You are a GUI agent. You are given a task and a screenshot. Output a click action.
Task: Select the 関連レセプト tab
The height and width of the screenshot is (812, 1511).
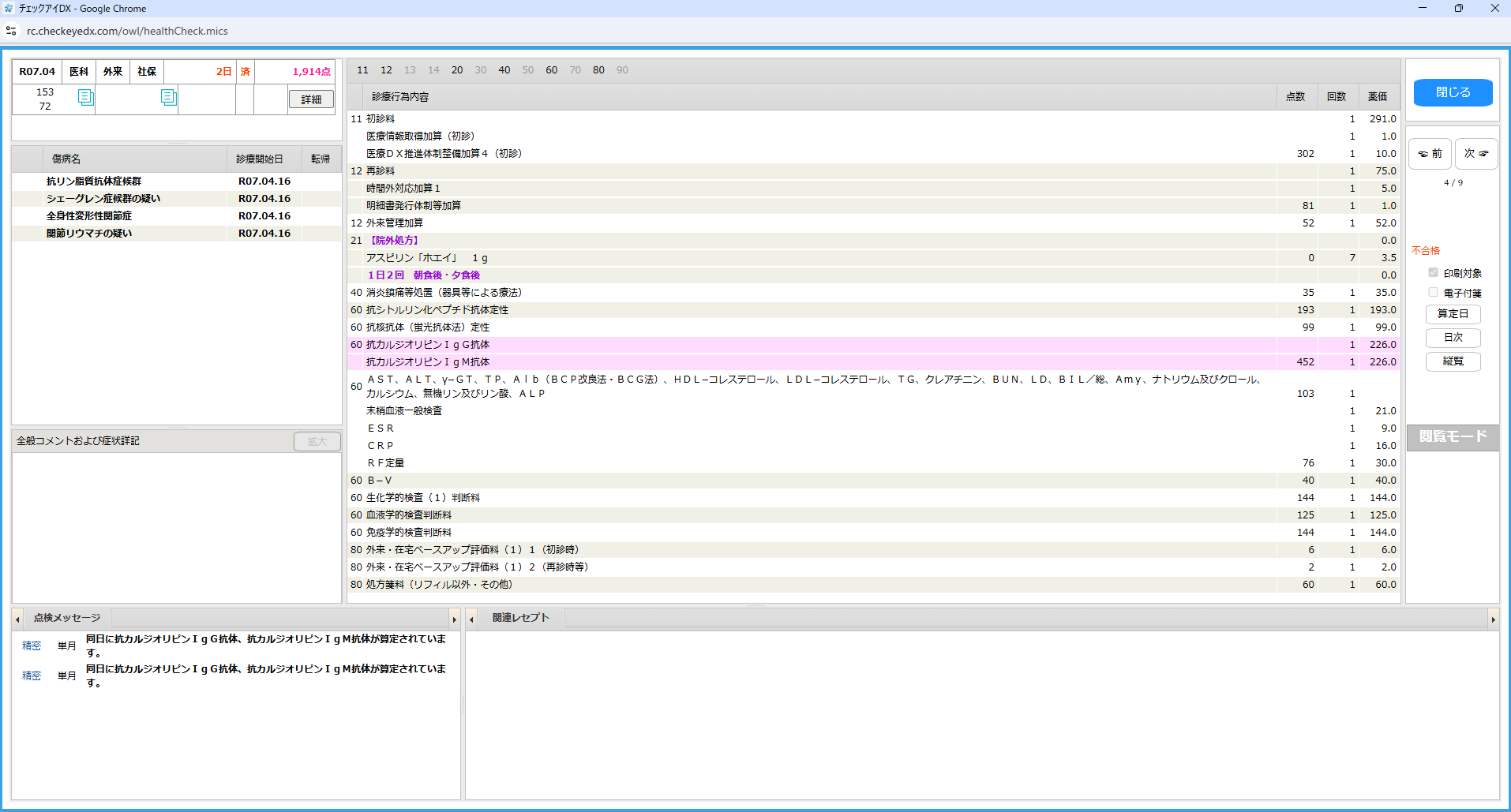coord(520,618)
